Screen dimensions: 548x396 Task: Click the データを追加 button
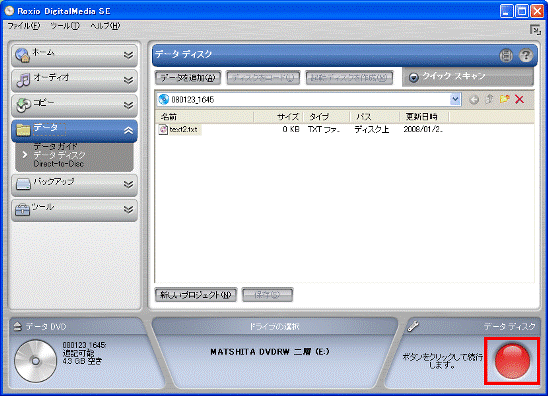pyautogui.click(x=188, y=78)
